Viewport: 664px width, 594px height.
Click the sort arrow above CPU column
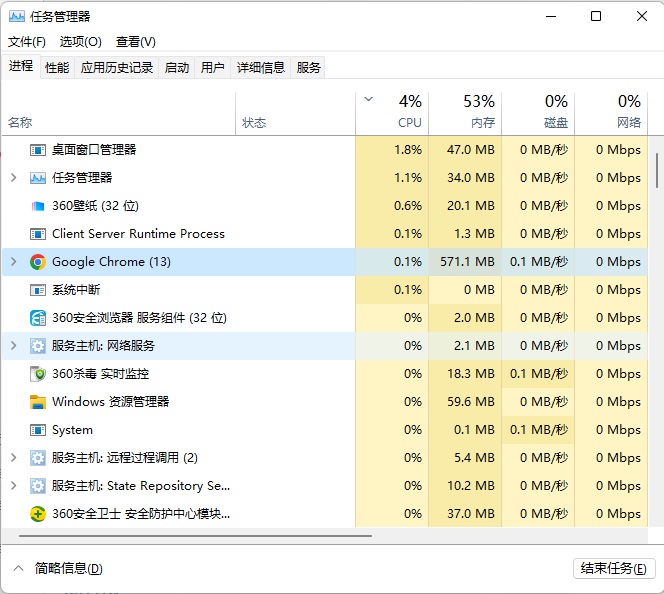[368, 99]
